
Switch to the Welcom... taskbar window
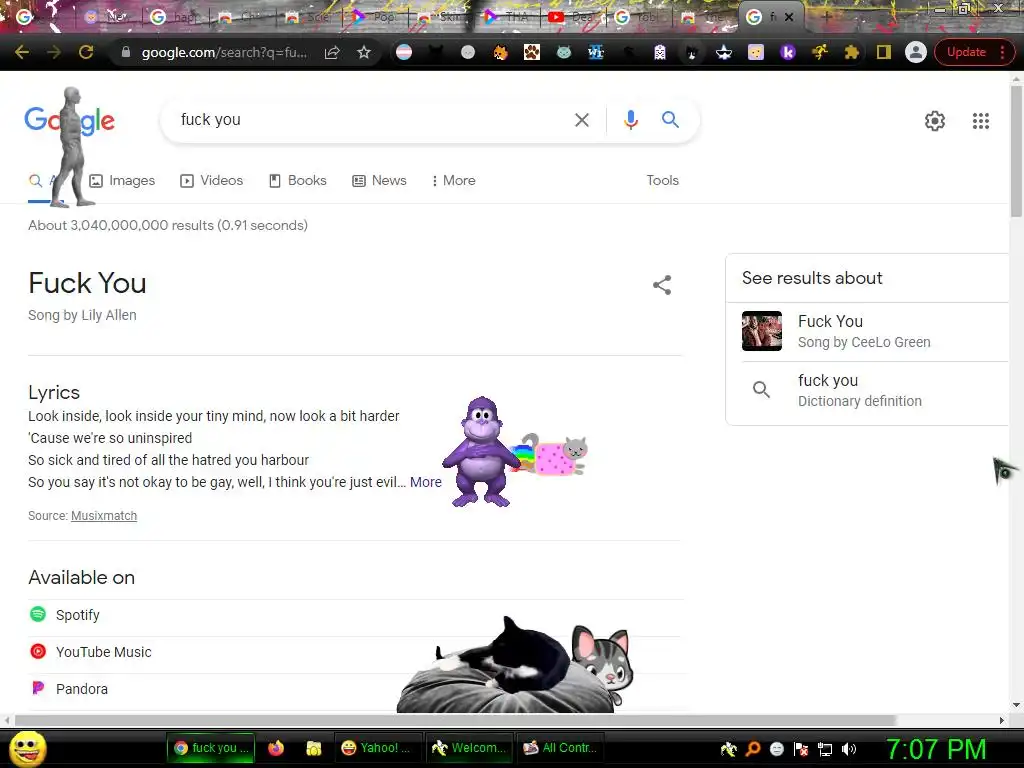pos(469,748)
